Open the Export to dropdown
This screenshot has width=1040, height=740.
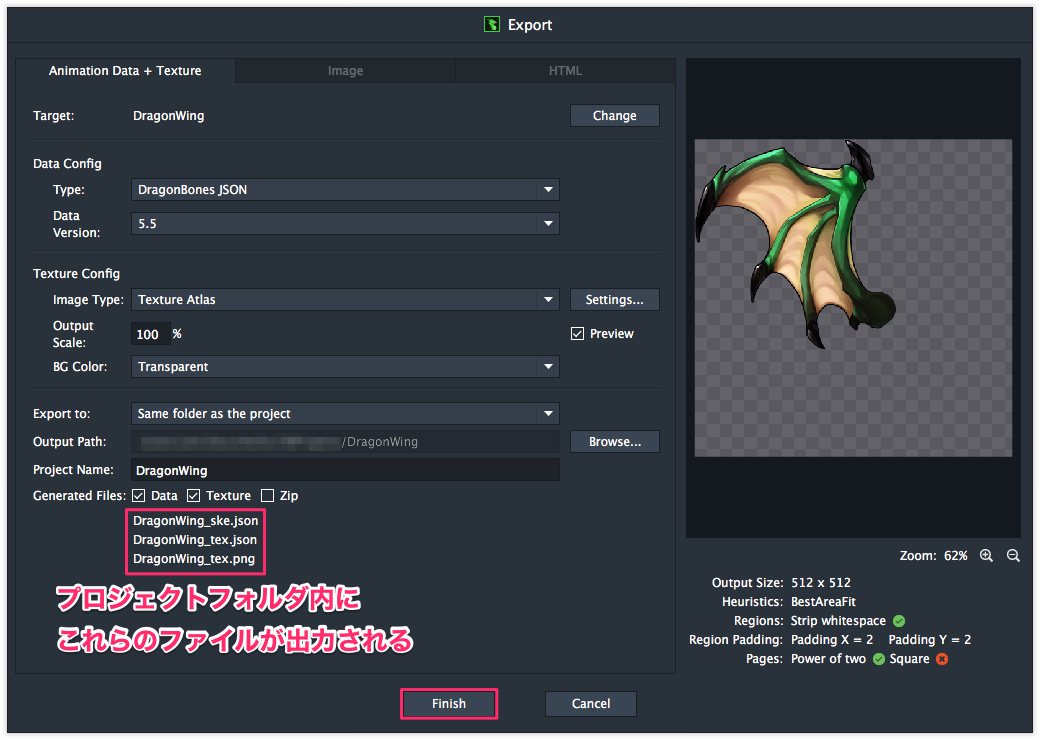pos(345,414)
